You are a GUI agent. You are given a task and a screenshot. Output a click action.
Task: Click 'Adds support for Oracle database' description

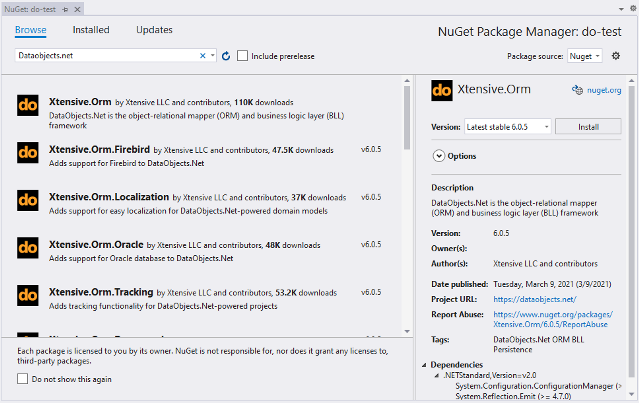(x=141, y=258)
